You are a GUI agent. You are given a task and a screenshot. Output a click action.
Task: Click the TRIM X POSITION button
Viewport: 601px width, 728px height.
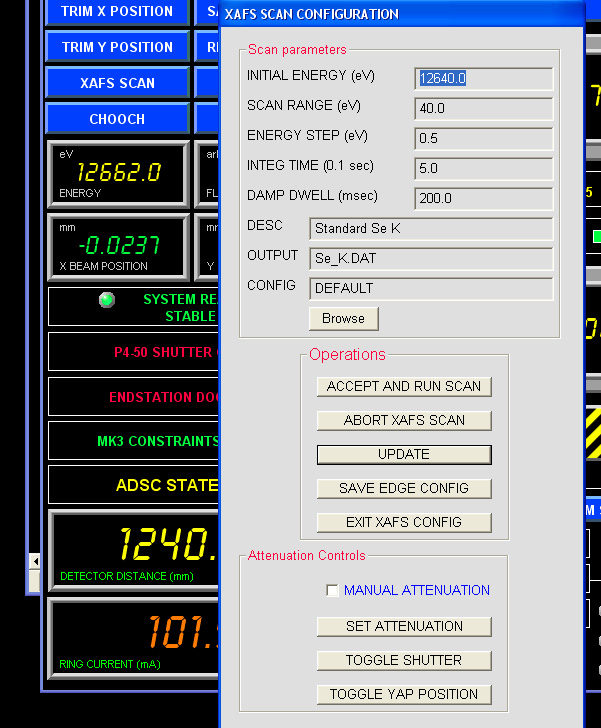point(117,11)
